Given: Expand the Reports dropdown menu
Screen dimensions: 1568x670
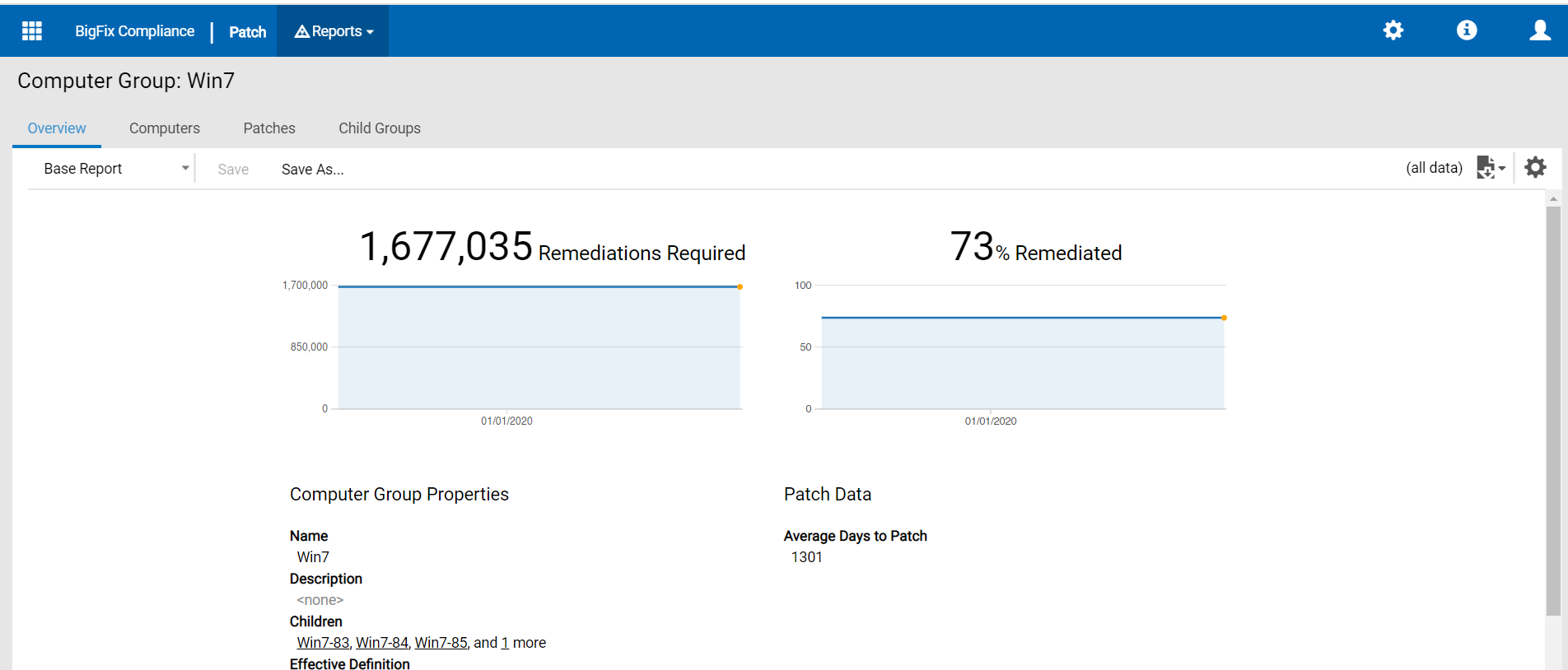Looking at the screenshot, I should 334,31.
